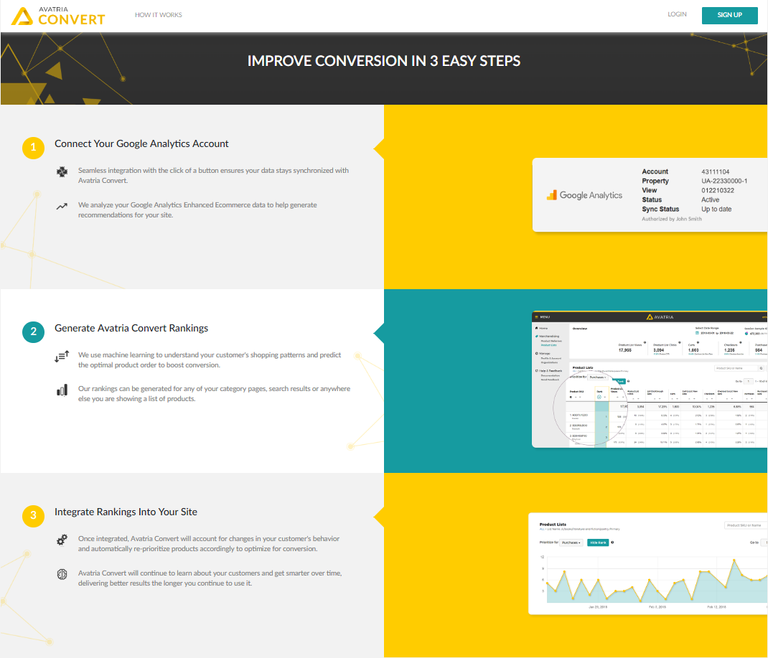Open the How It Works page
The image size is (768, 658).
(x=158, y=15)
